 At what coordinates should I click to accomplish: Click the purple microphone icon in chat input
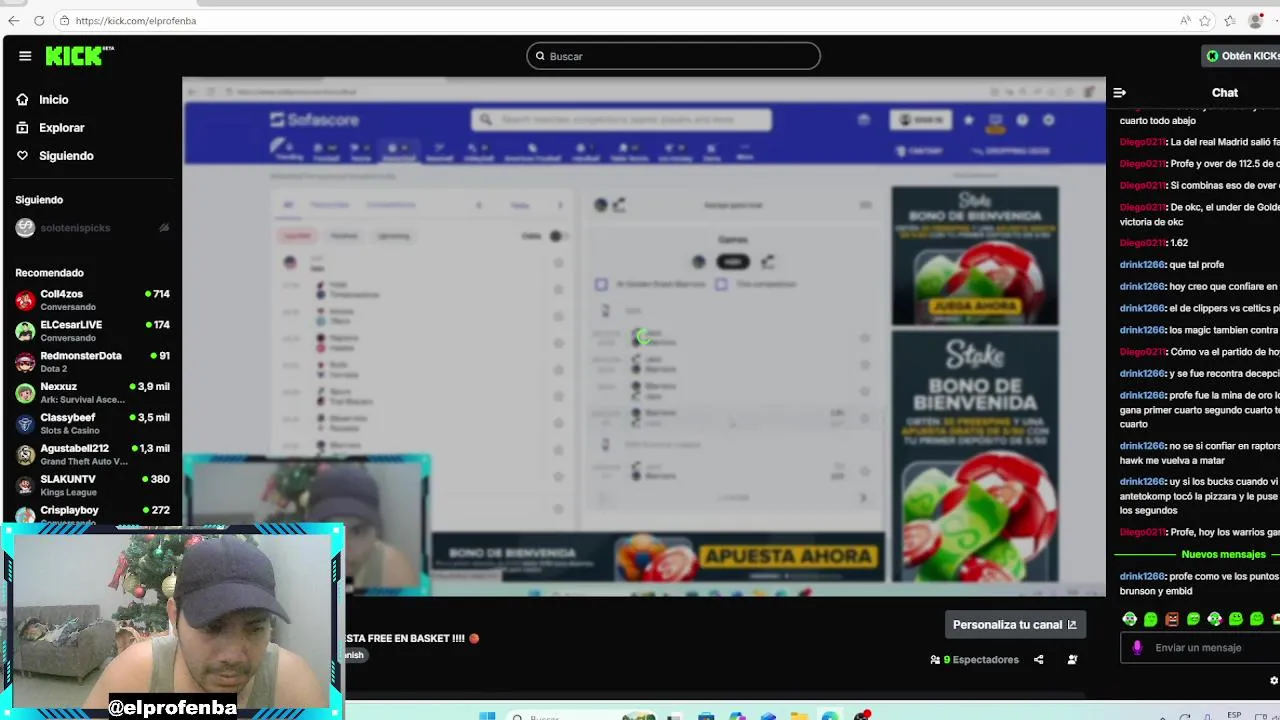(x=1137, y=648)
